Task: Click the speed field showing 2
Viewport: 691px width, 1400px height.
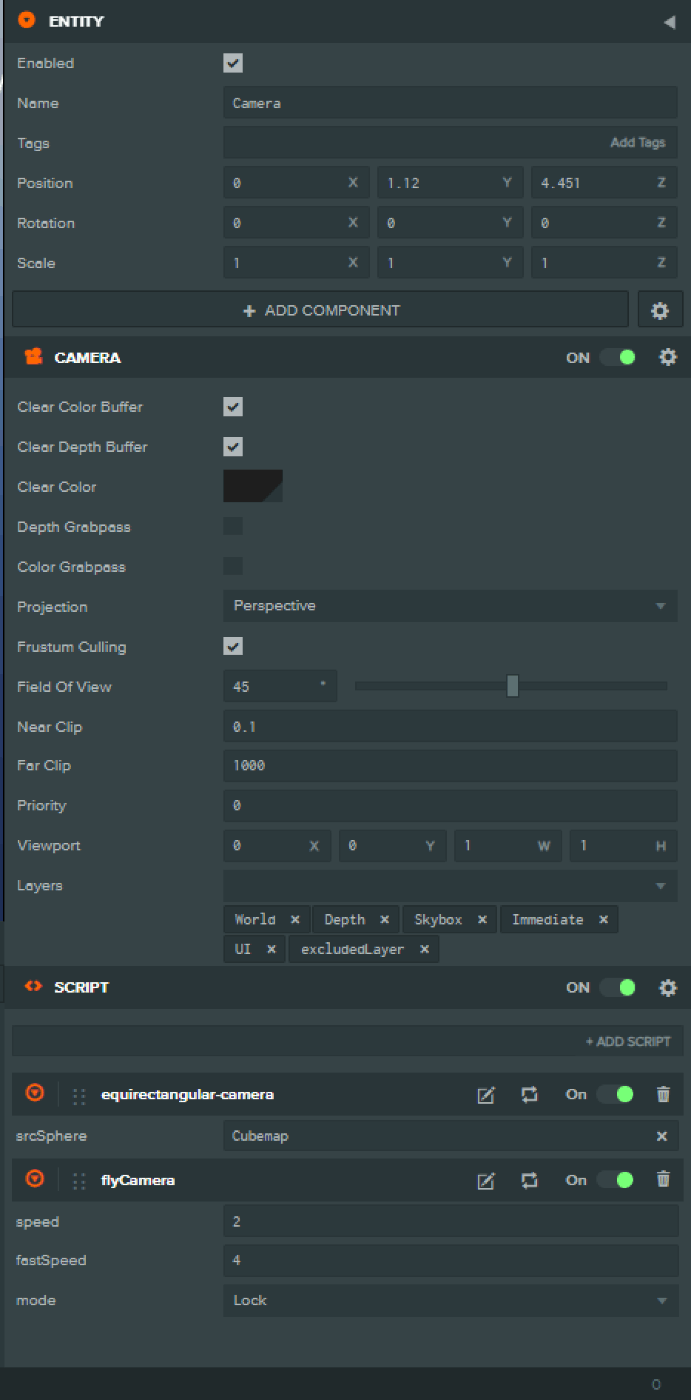Action: point(450,1222)
